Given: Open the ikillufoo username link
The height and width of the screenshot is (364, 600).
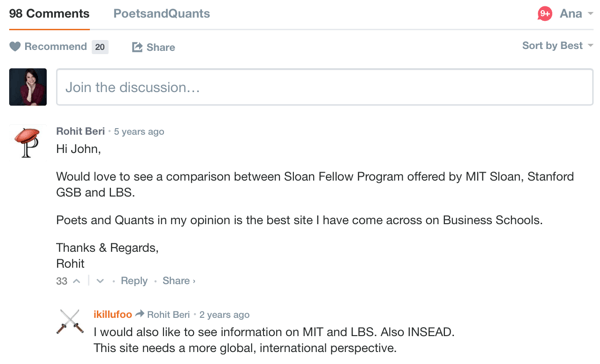Looking at the screenshot, I should coord(112,314).
